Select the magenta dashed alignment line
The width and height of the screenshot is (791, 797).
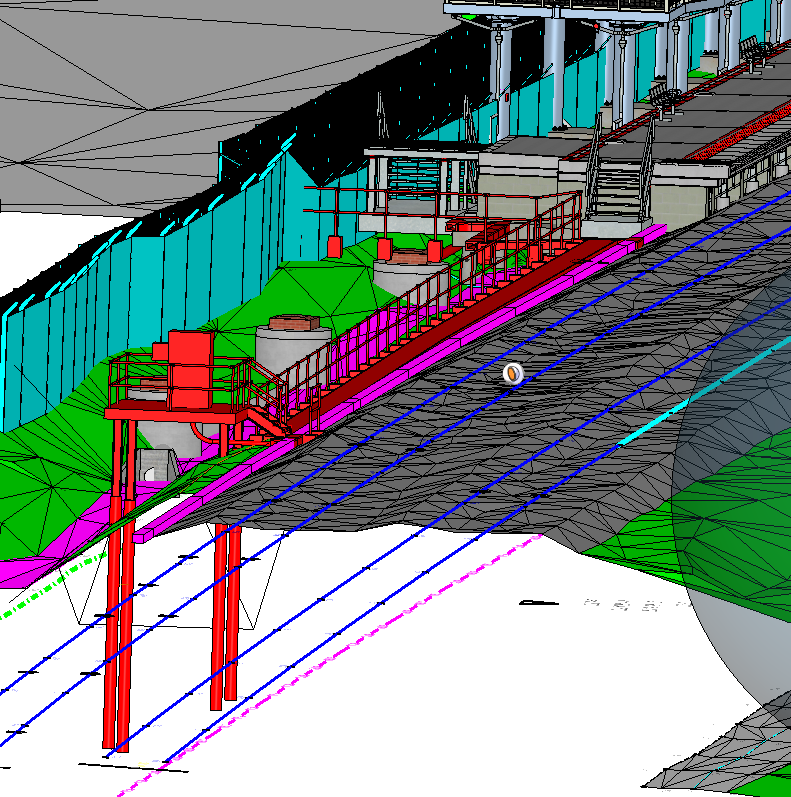tap(330, 665)
